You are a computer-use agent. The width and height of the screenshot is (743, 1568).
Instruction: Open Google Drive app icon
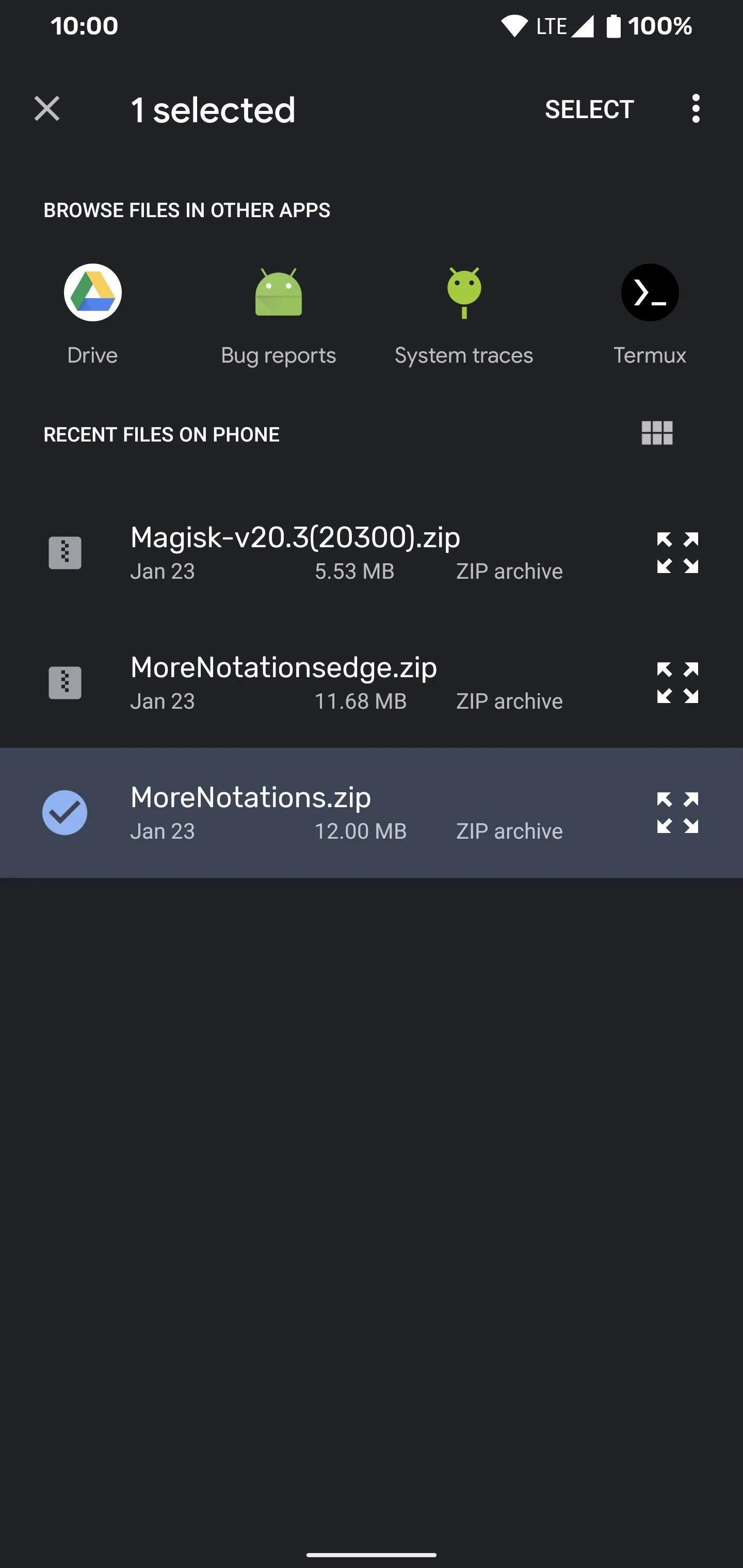[92, 292]
